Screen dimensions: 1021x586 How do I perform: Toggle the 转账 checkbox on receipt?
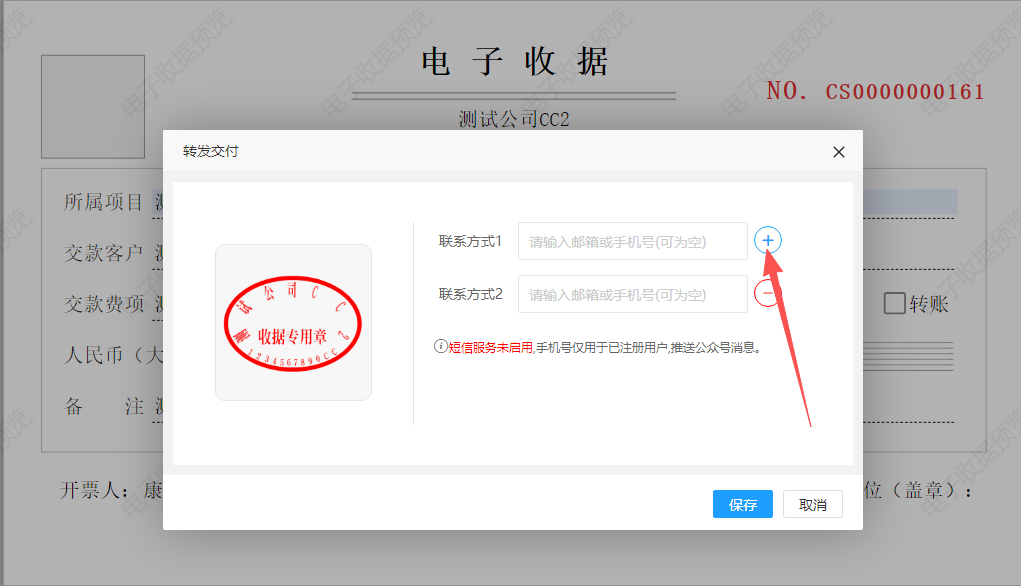click(x=894, y=303)
